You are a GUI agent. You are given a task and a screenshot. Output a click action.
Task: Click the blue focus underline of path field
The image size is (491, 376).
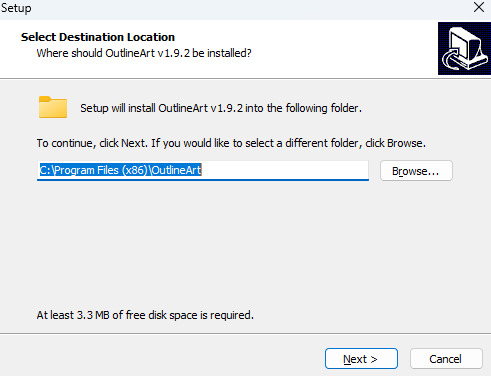(203, 180)
